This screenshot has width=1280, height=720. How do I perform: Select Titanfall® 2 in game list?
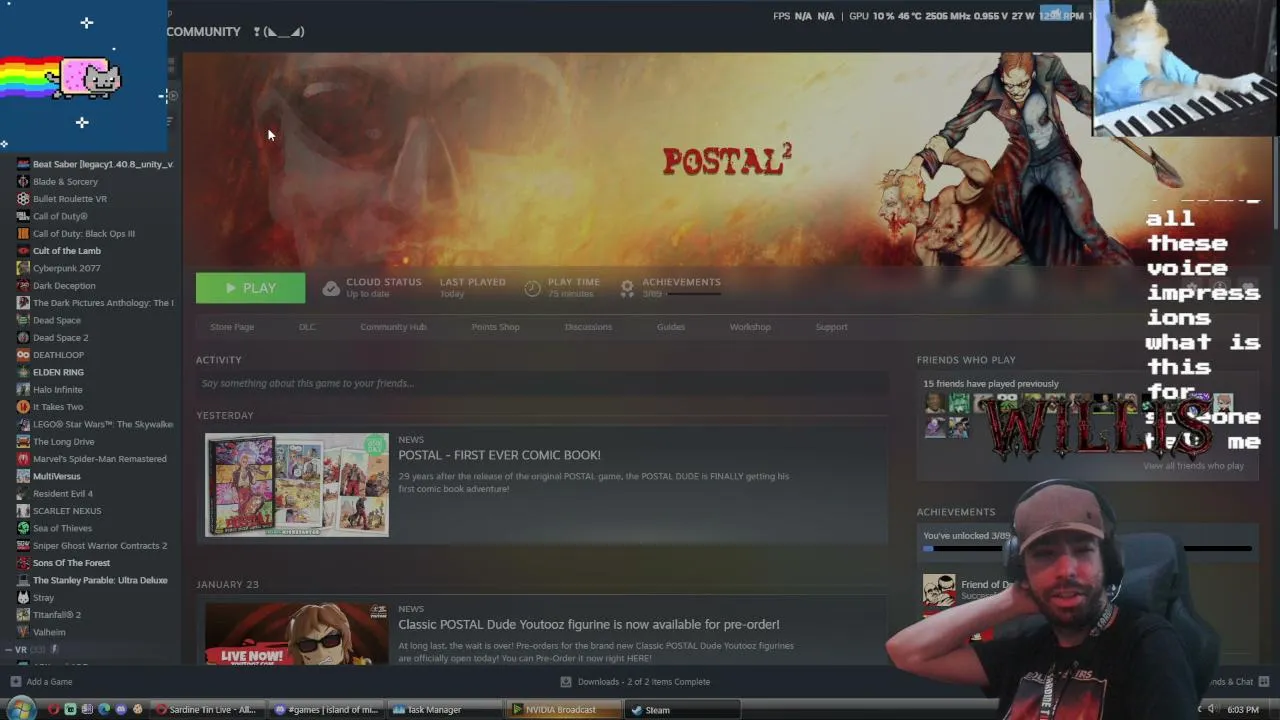pos(57,615)
